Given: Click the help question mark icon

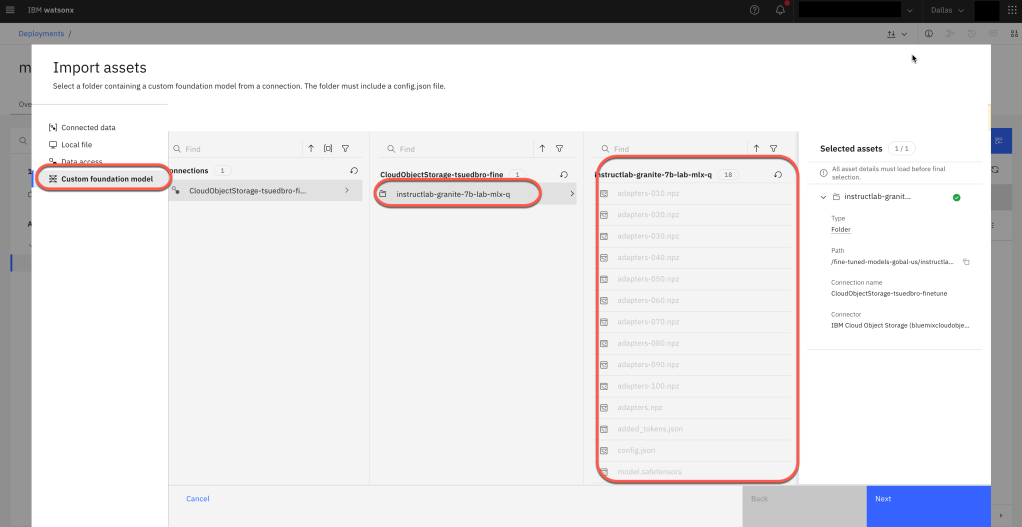Looking at the screenshot, I should point(754,10).
